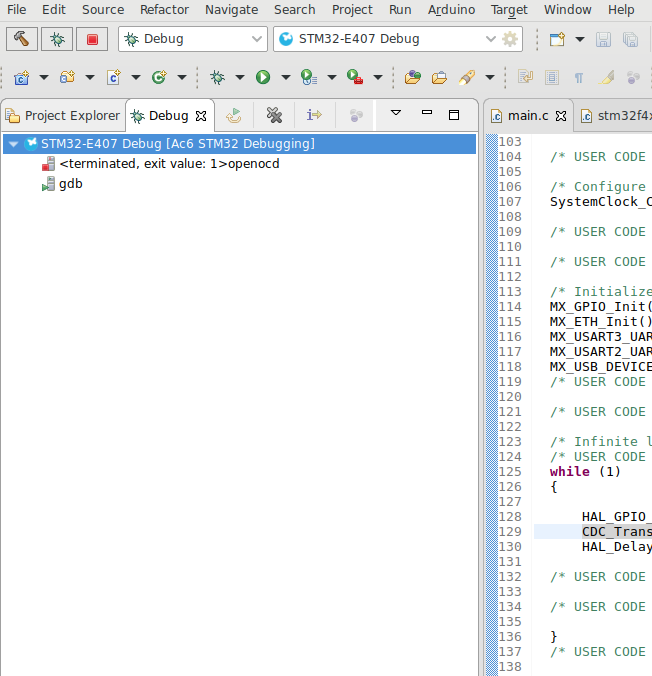Click the Debug toolbar bug icon
Screen dimensions: 652x676
click(x=217, y=77)
